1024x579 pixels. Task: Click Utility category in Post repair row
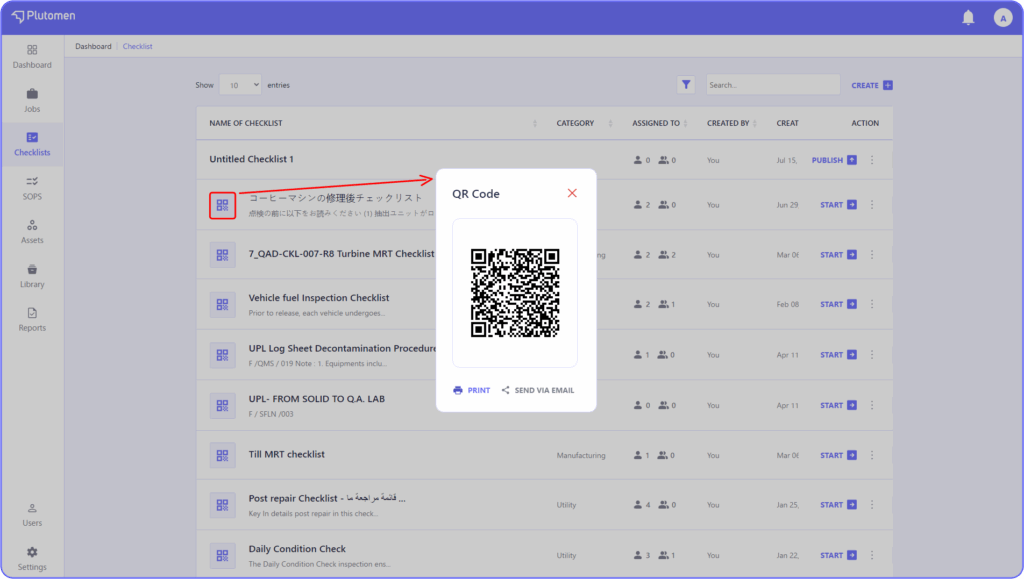[x=566, y=505]
